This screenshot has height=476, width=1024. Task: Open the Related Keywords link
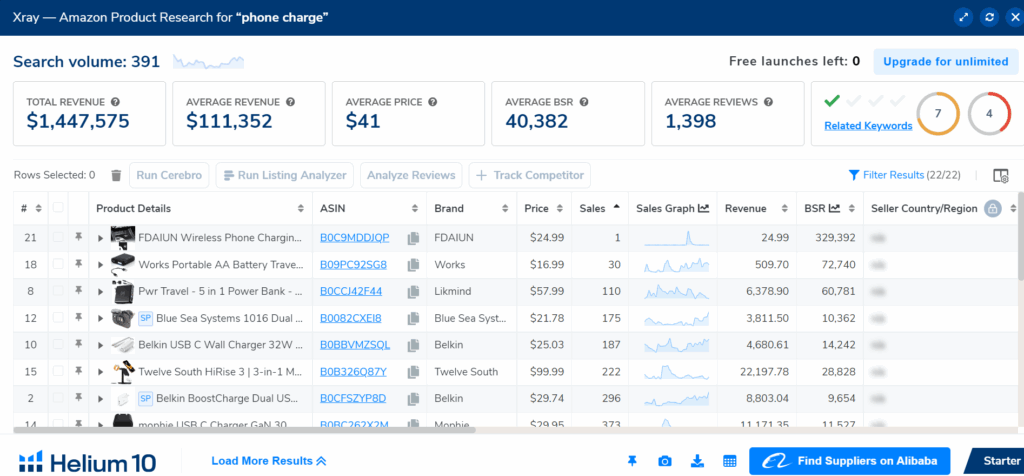[868, 125]
